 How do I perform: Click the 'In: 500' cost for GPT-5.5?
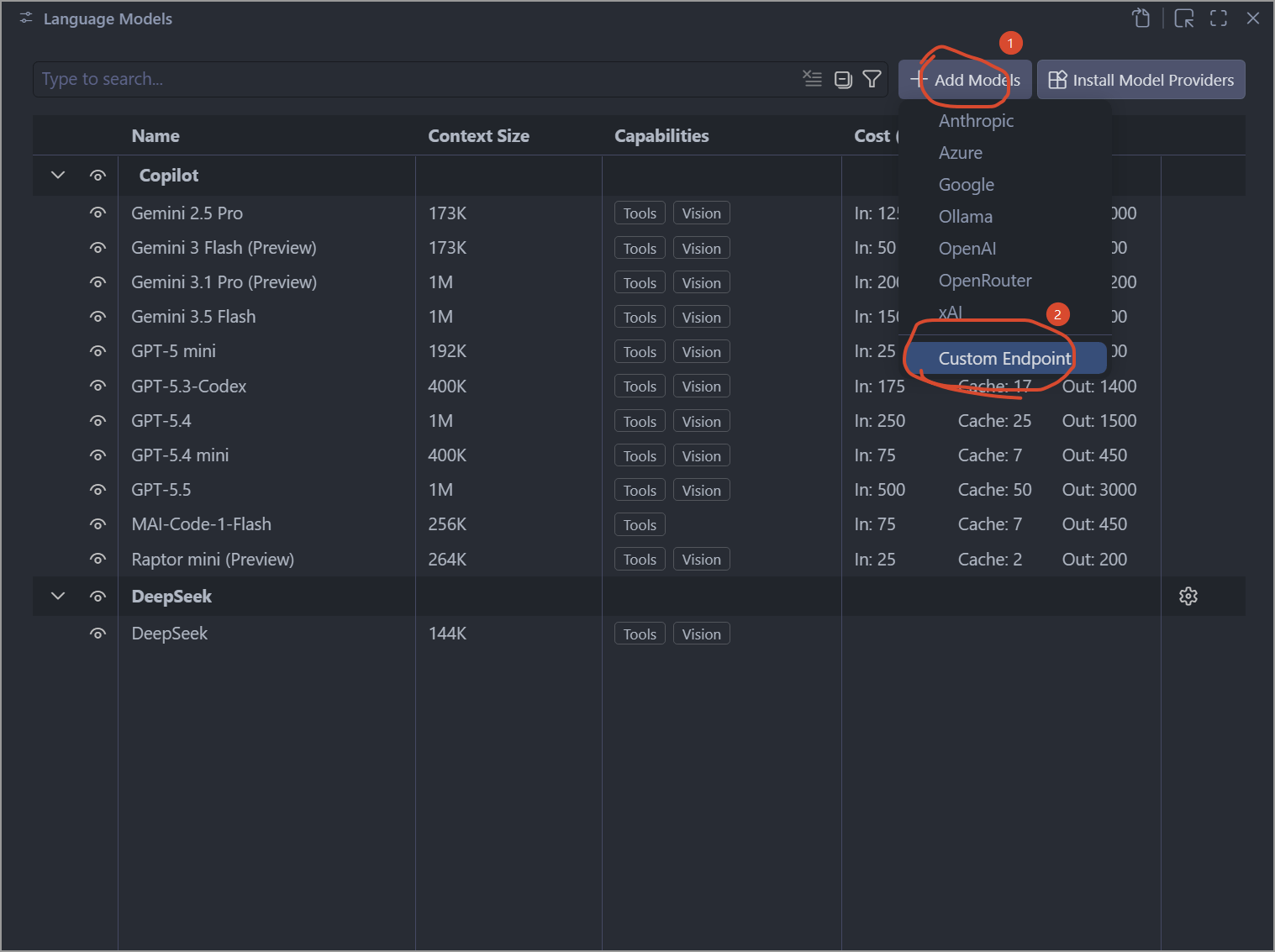[x=880, y=490]
